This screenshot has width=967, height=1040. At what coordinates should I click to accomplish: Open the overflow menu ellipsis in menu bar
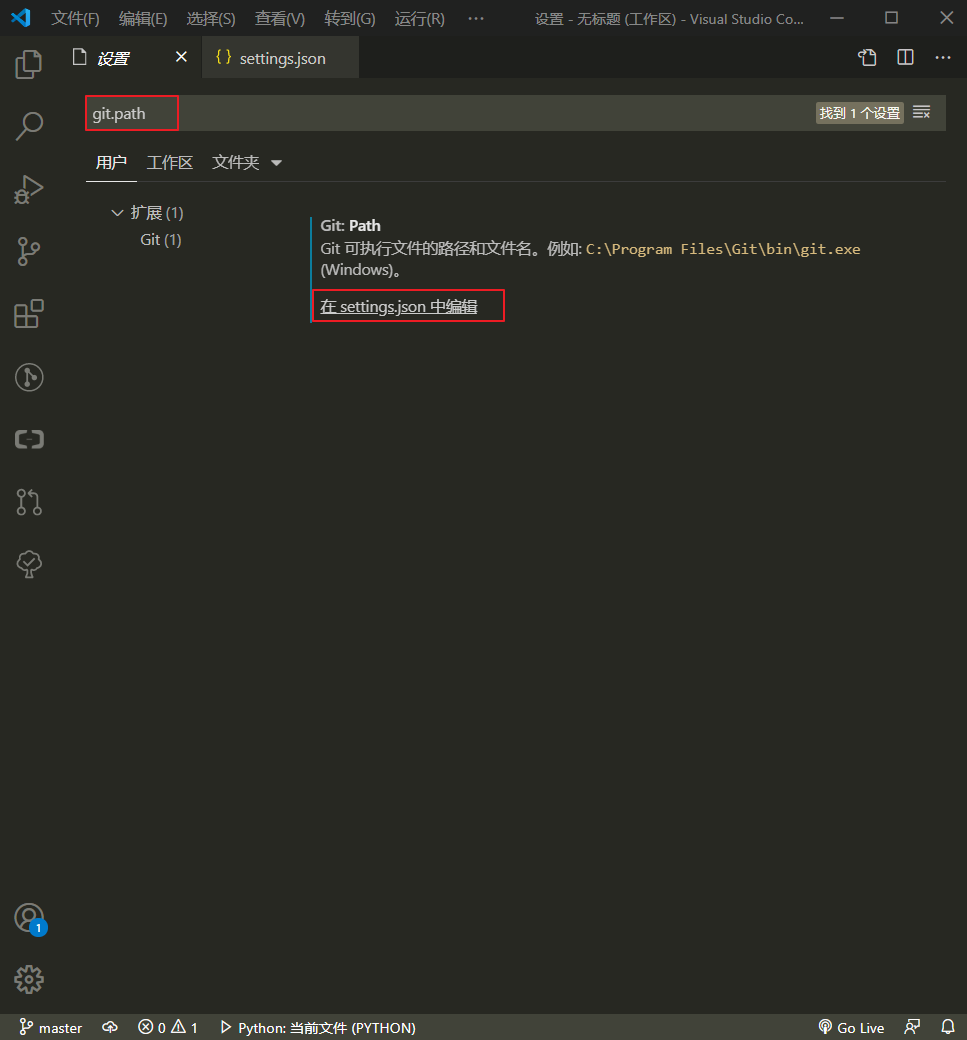[476, 19]
